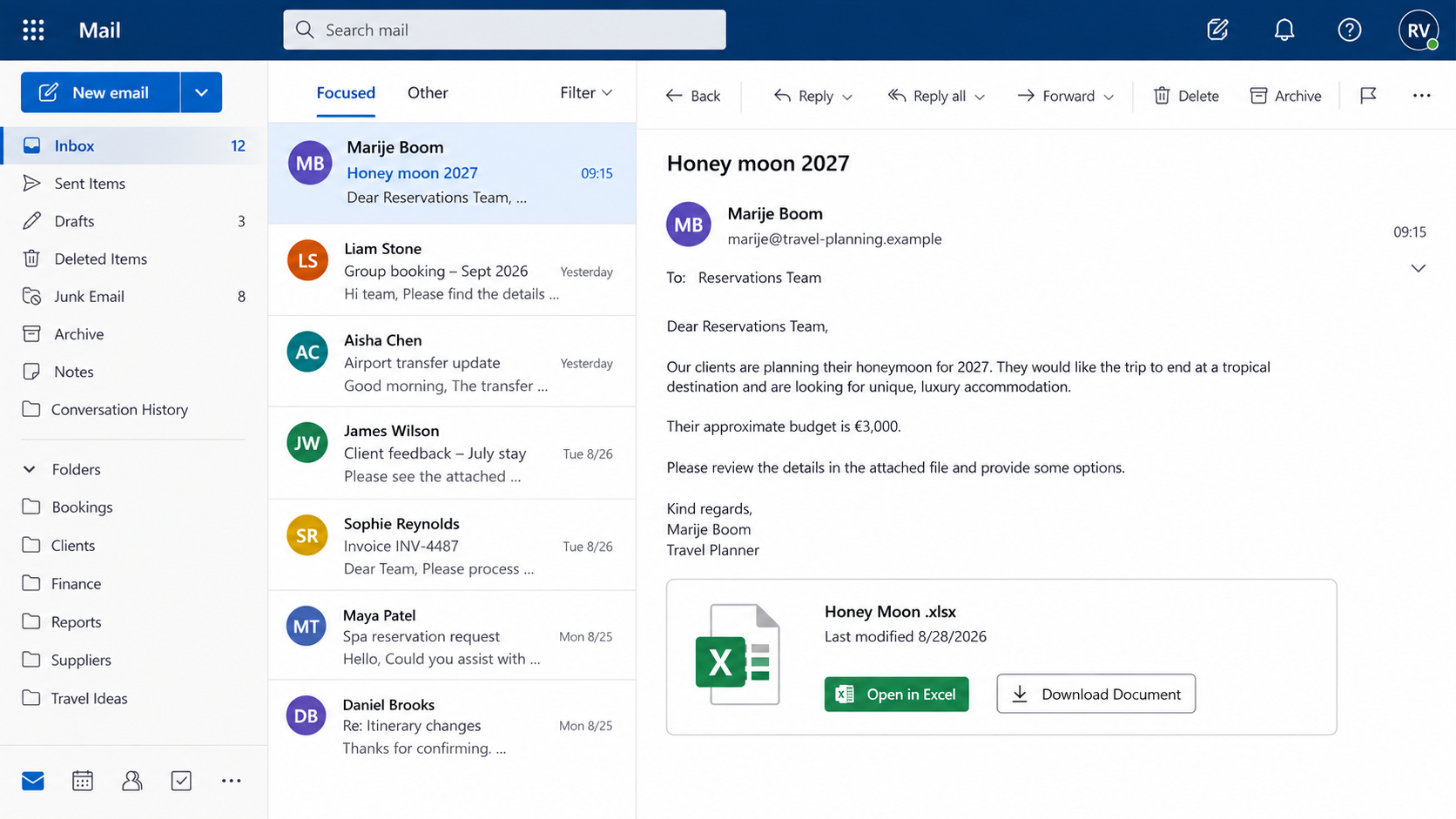Click sender address marije@travel-planning.example
Screen dimensions: 1456x819
pyautogui.click(x=834, y=238)
